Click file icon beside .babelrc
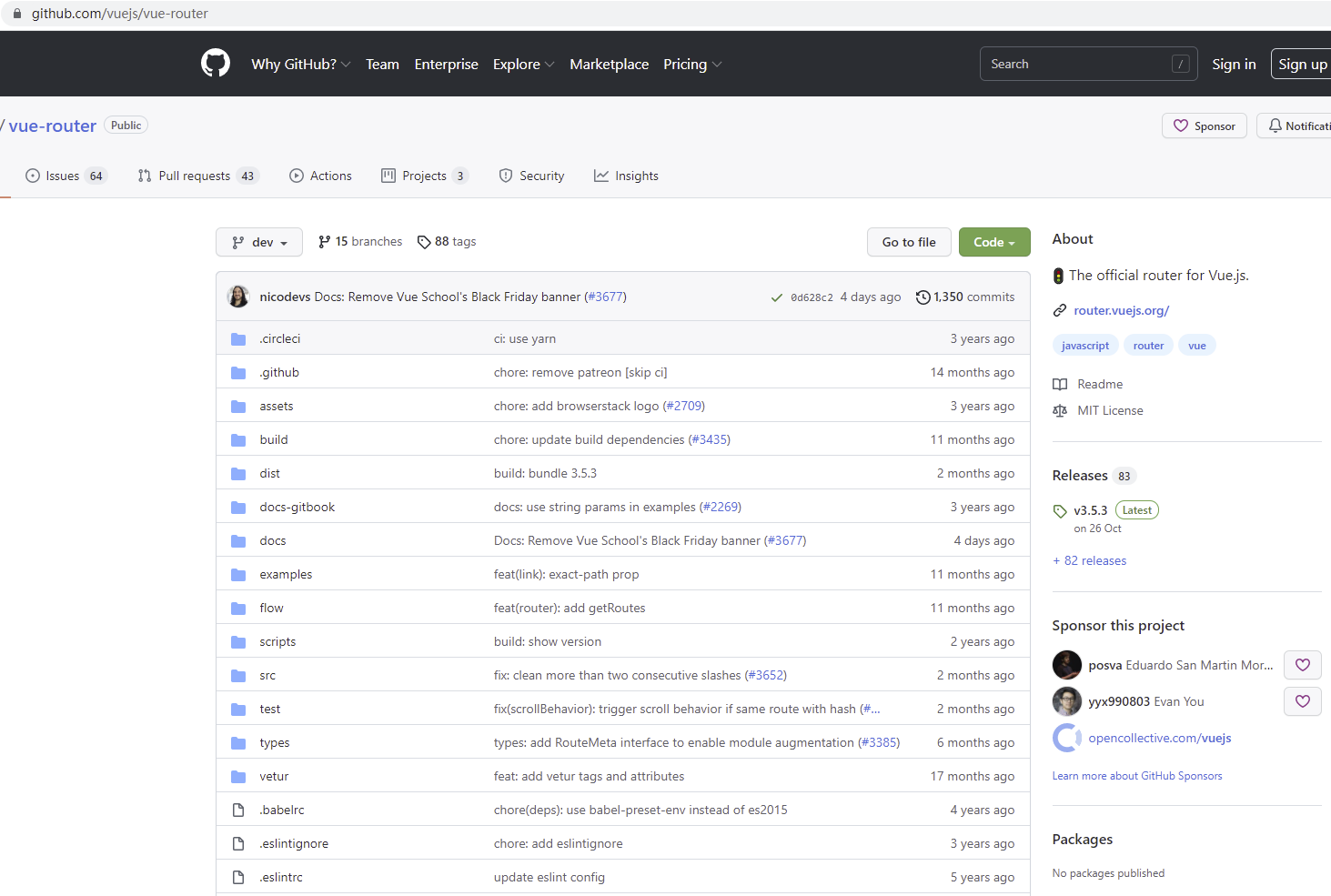 [238, 810]
